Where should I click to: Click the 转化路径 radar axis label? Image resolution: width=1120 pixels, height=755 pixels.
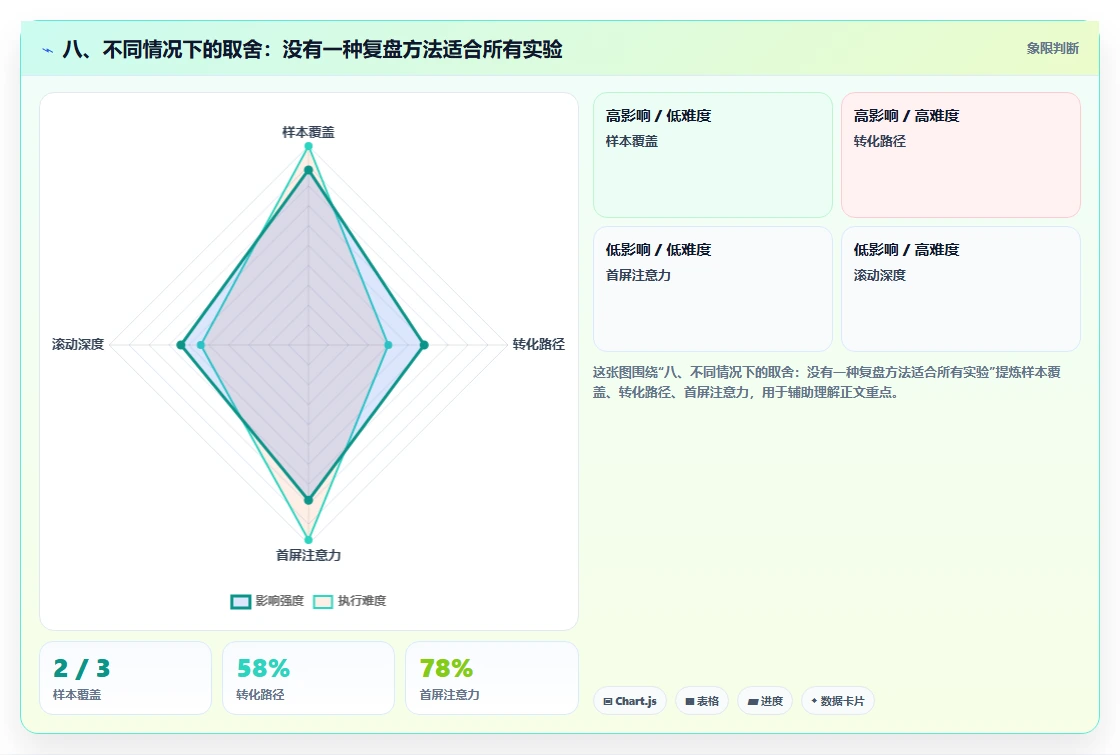coord(539,344)
